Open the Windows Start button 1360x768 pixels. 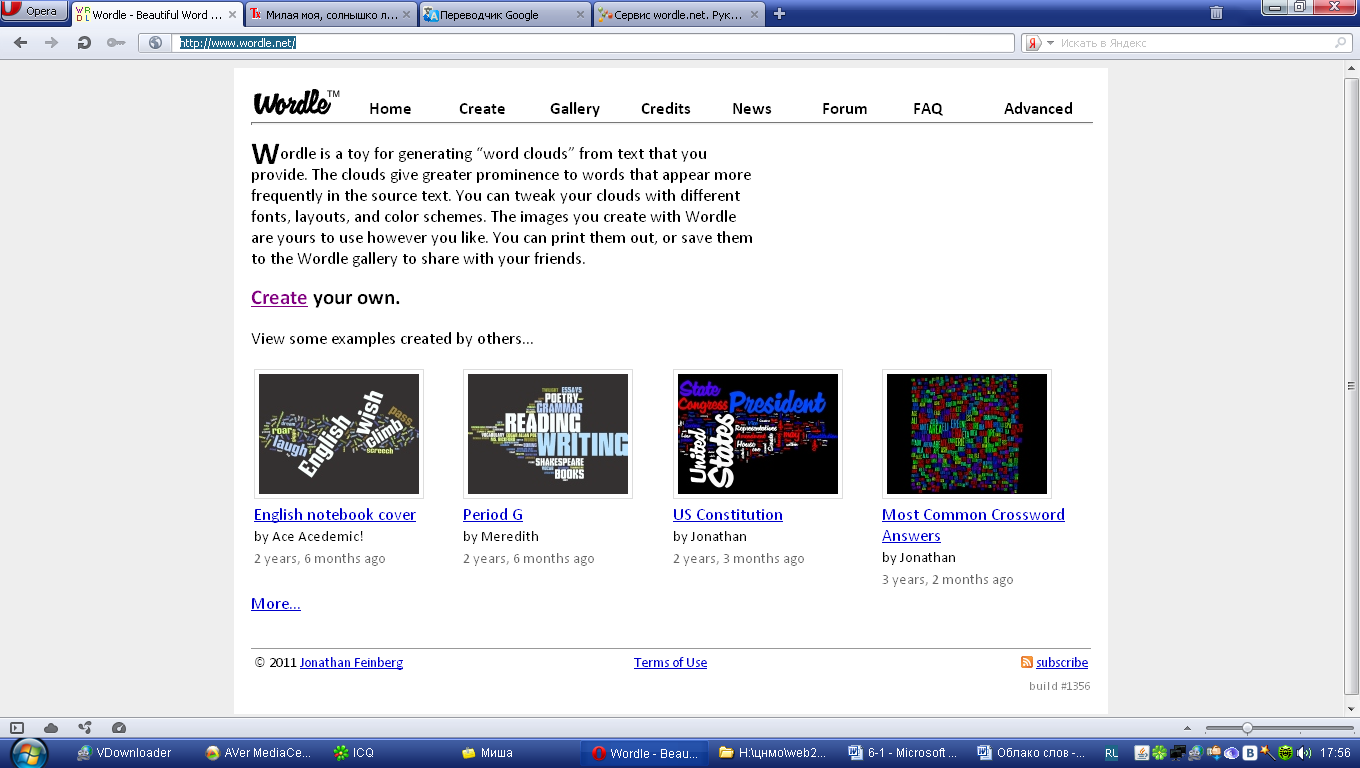[x=27, y=753]
